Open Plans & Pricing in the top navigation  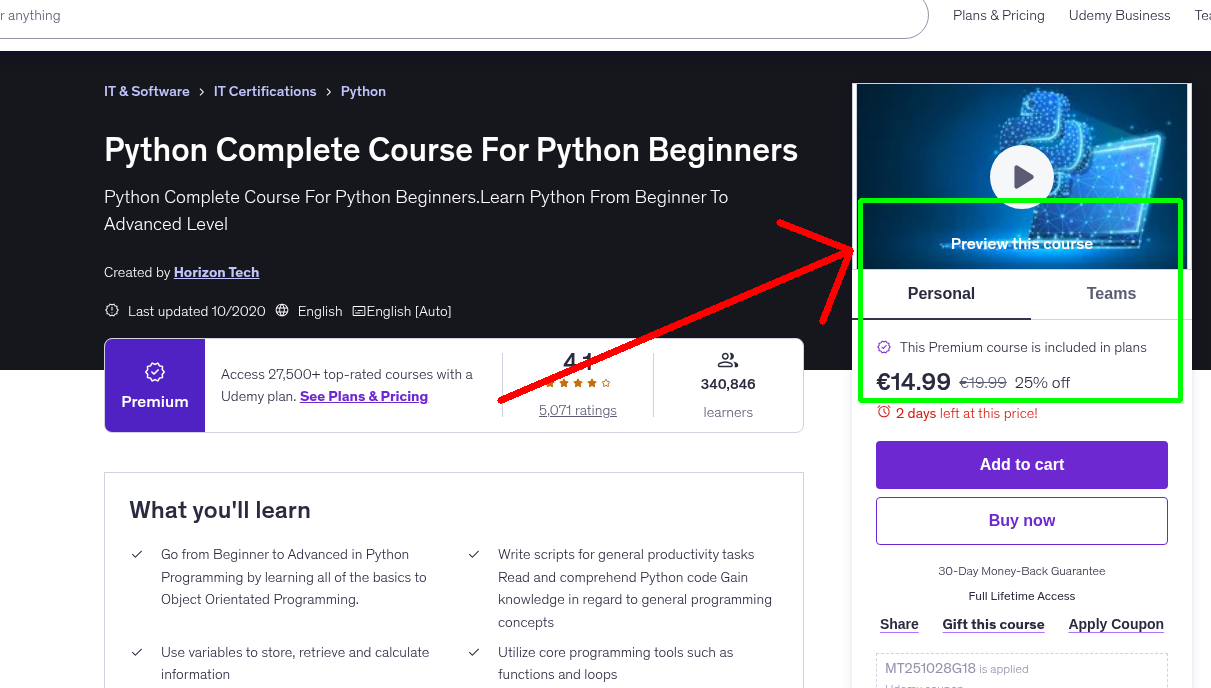pos(998,15)
